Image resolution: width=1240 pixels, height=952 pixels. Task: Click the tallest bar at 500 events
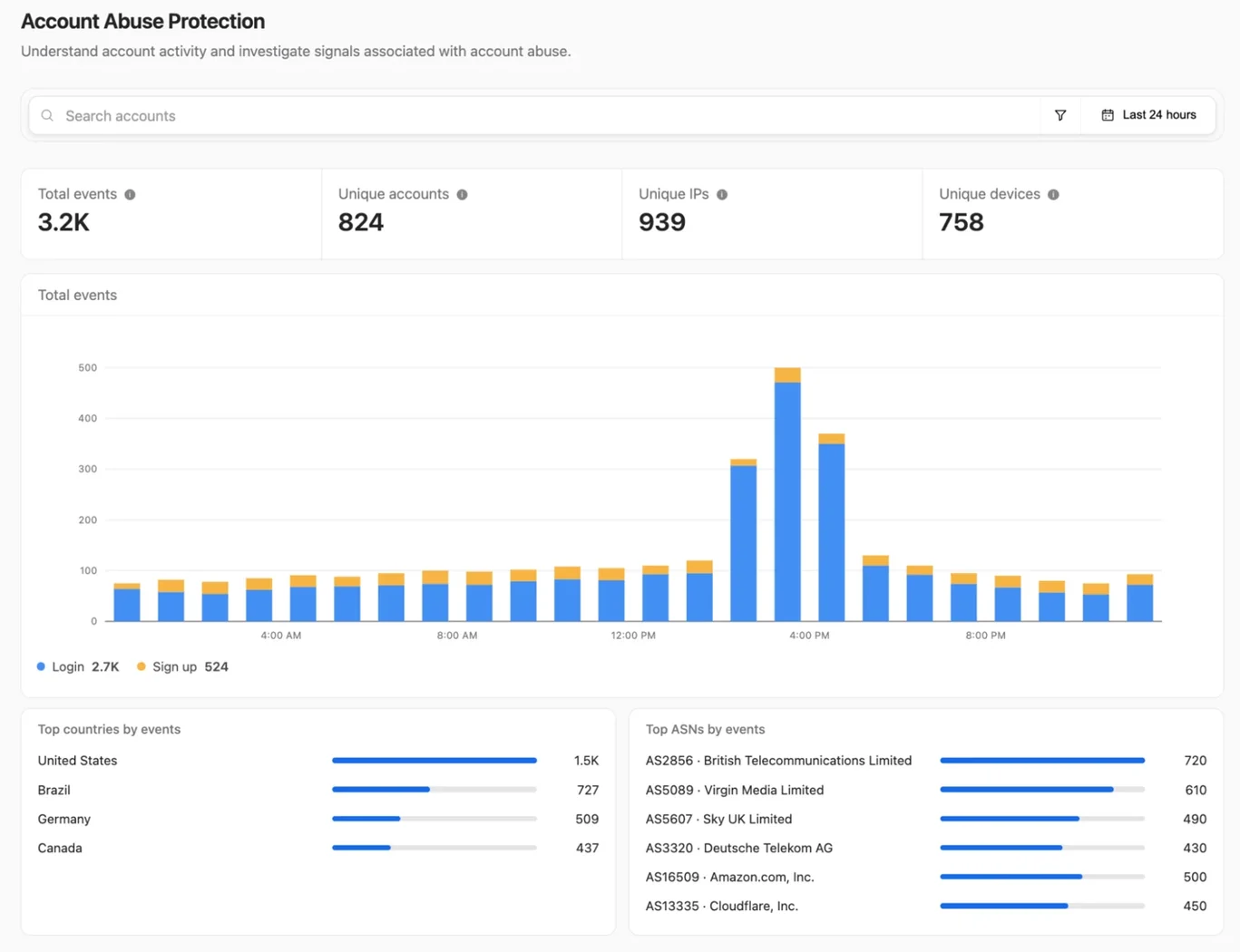[x=787, y=494]
